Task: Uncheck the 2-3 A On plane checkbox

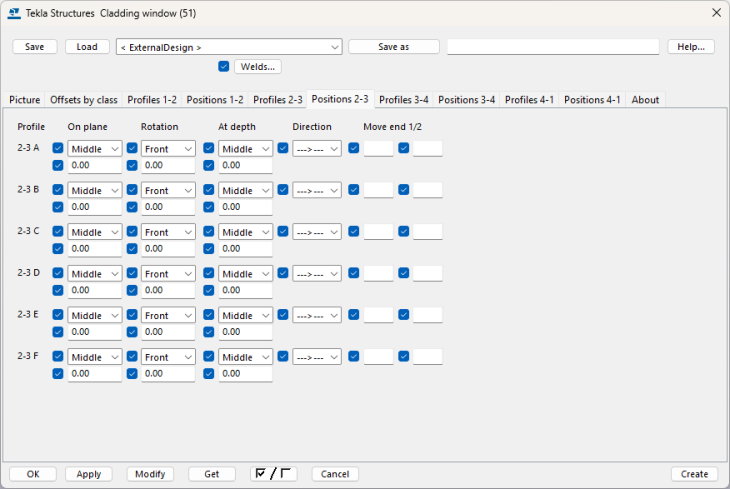Action: pyautogui.click(x=58, y=148)
